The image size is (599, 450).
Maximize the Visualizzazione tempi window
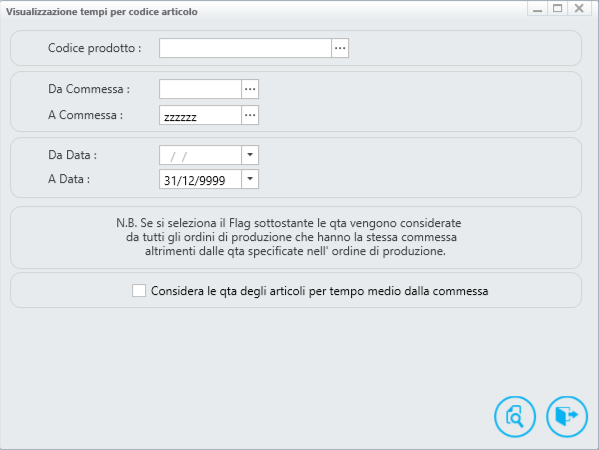point(557,8)
